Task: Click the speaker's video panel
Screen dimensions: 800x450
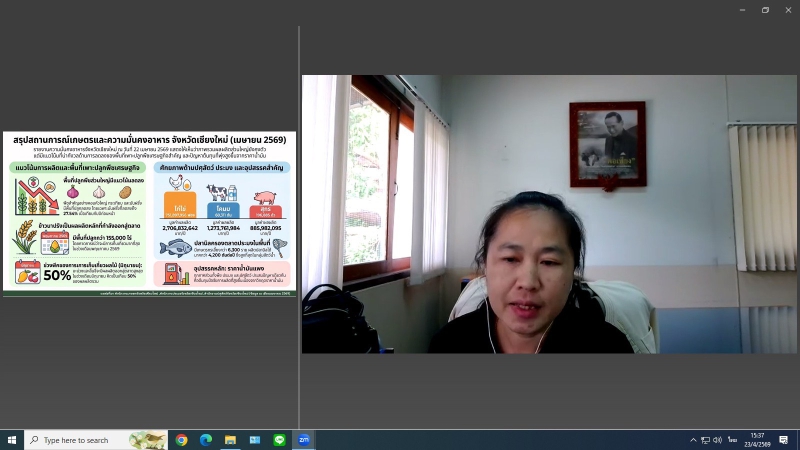Action: pos(549,214)
